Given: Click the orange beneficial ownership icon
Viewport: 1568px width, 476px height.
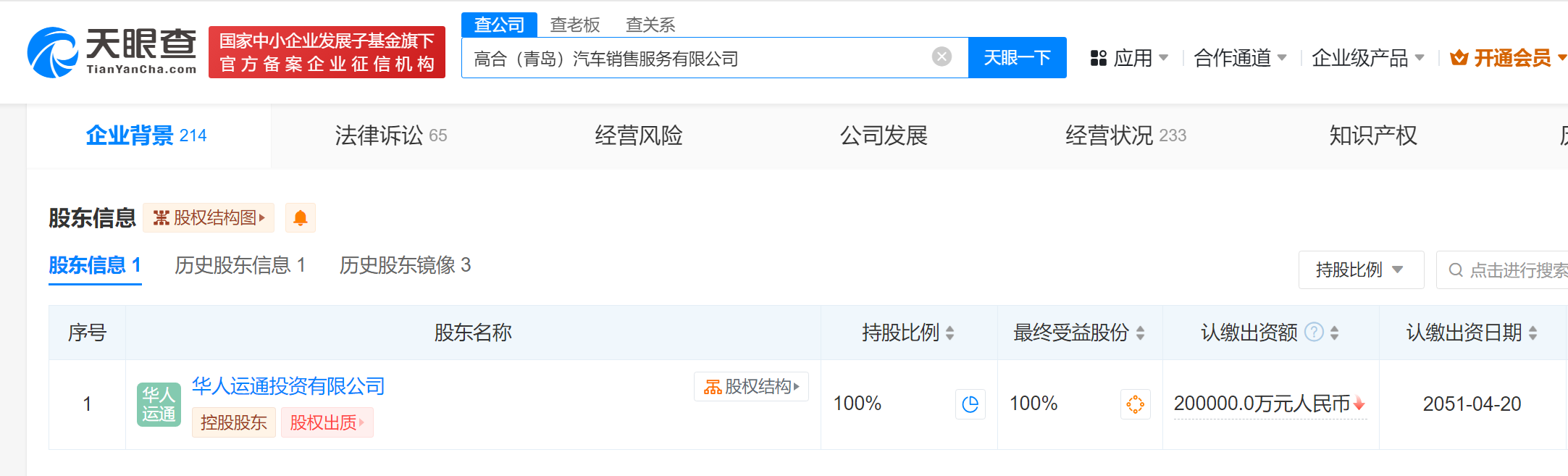Looking at the screenshot, I should (x=1135, y=404).
